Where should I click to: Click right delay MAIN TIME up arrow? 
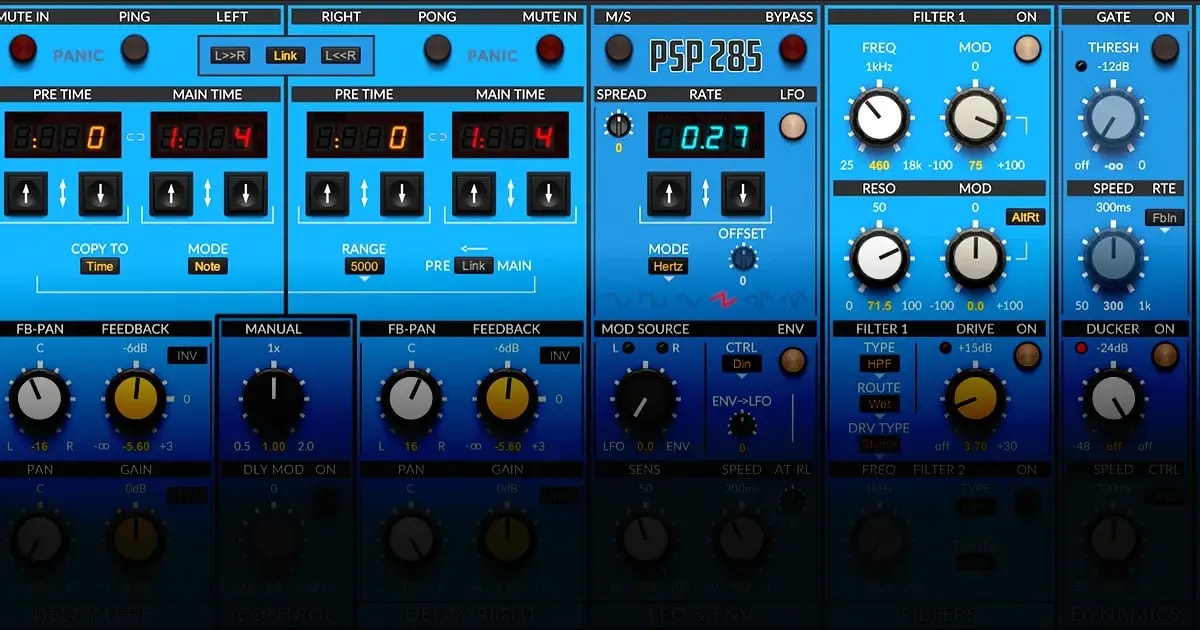click(473, 194)
